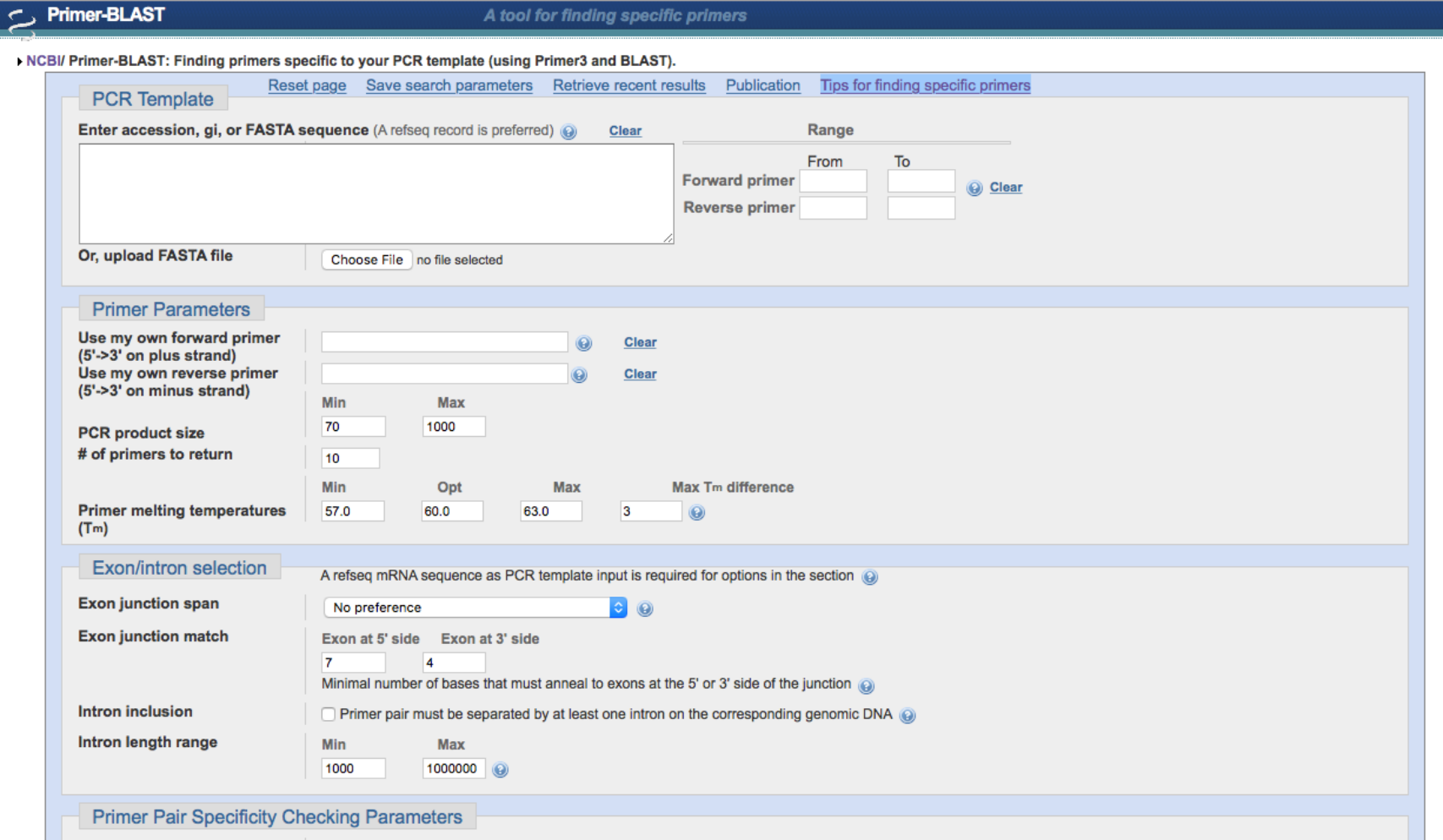Click Exon at 3' side field
The width and height of the screenshot is (1443, 840).
[454, 663]
